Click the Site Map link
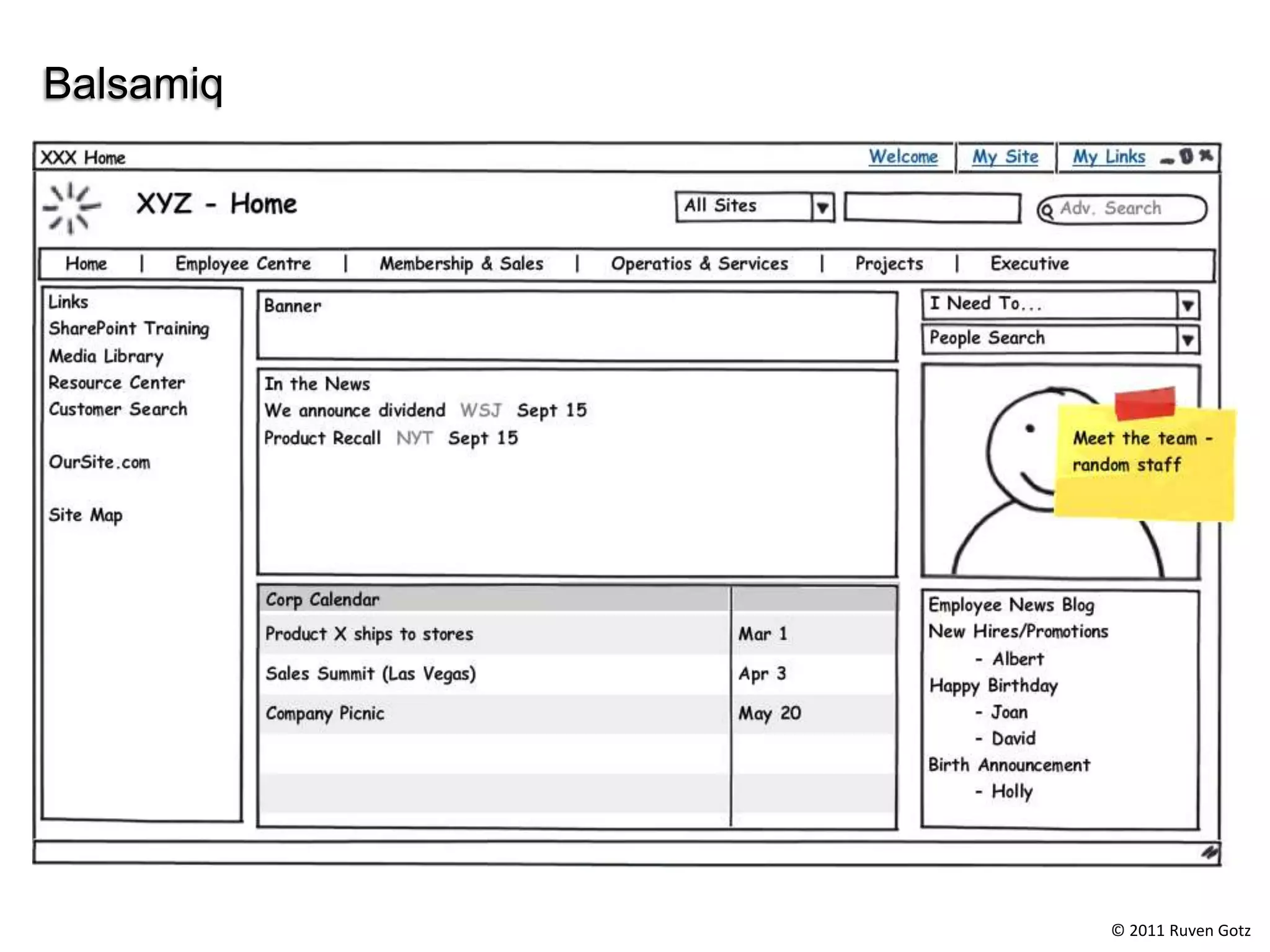 86,516
